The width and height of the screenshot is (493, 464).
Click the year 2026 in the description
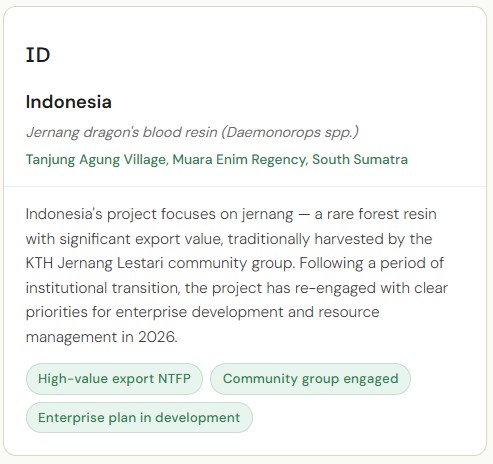pos(156,337)
